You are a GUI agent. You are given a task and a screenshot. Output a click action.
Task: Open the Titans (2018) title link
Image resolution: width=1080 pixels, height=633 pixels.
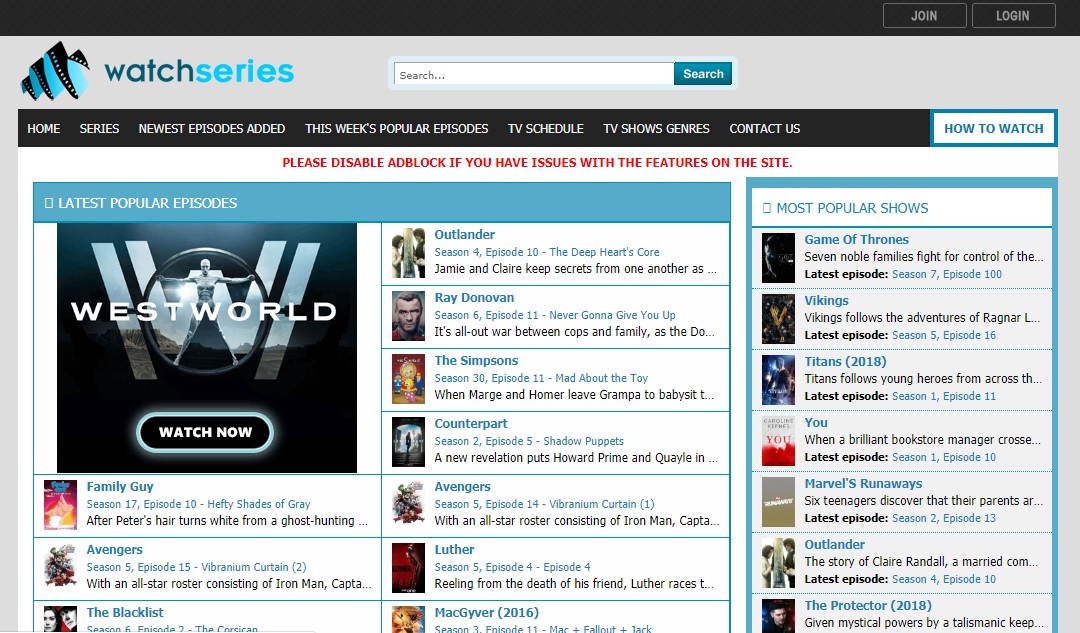click(x=845, y=361)
